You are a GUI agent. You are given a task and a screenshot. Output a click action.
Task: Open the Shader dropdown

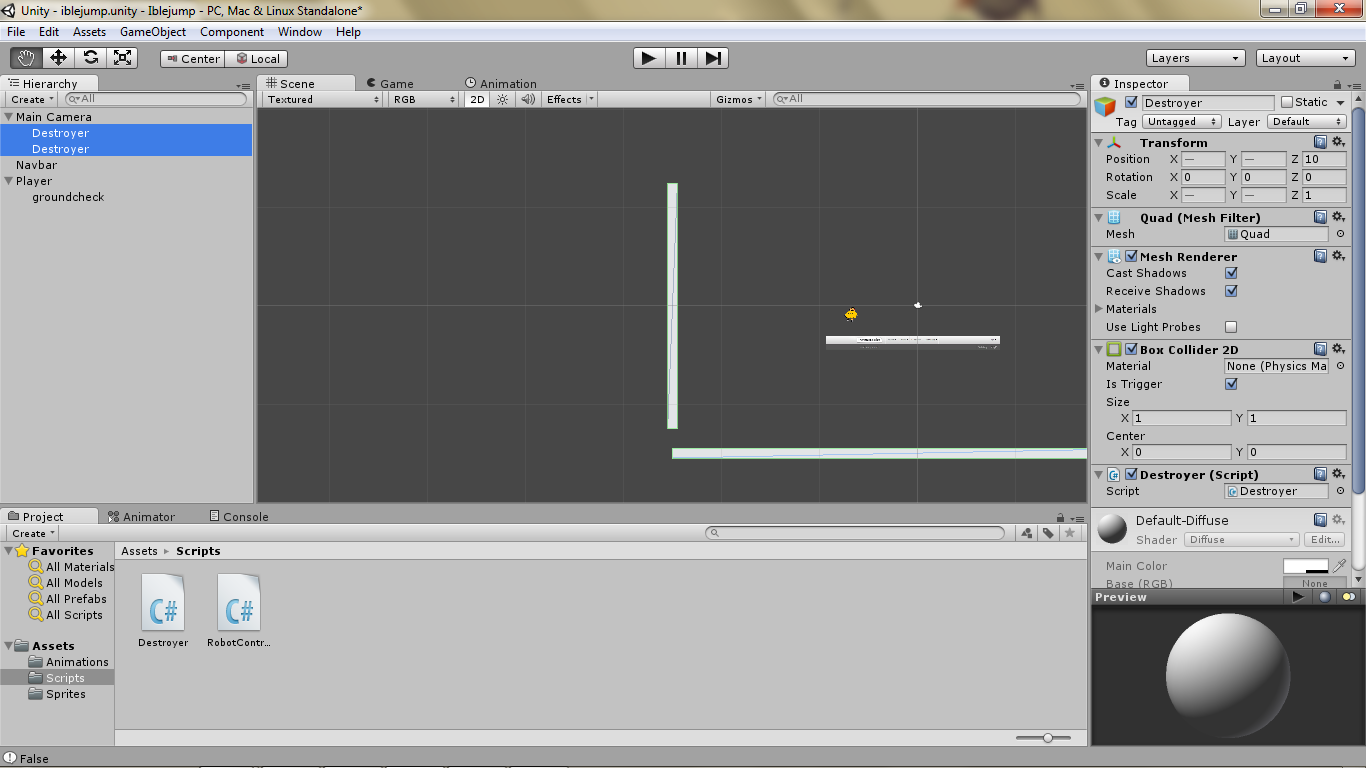1241,540
